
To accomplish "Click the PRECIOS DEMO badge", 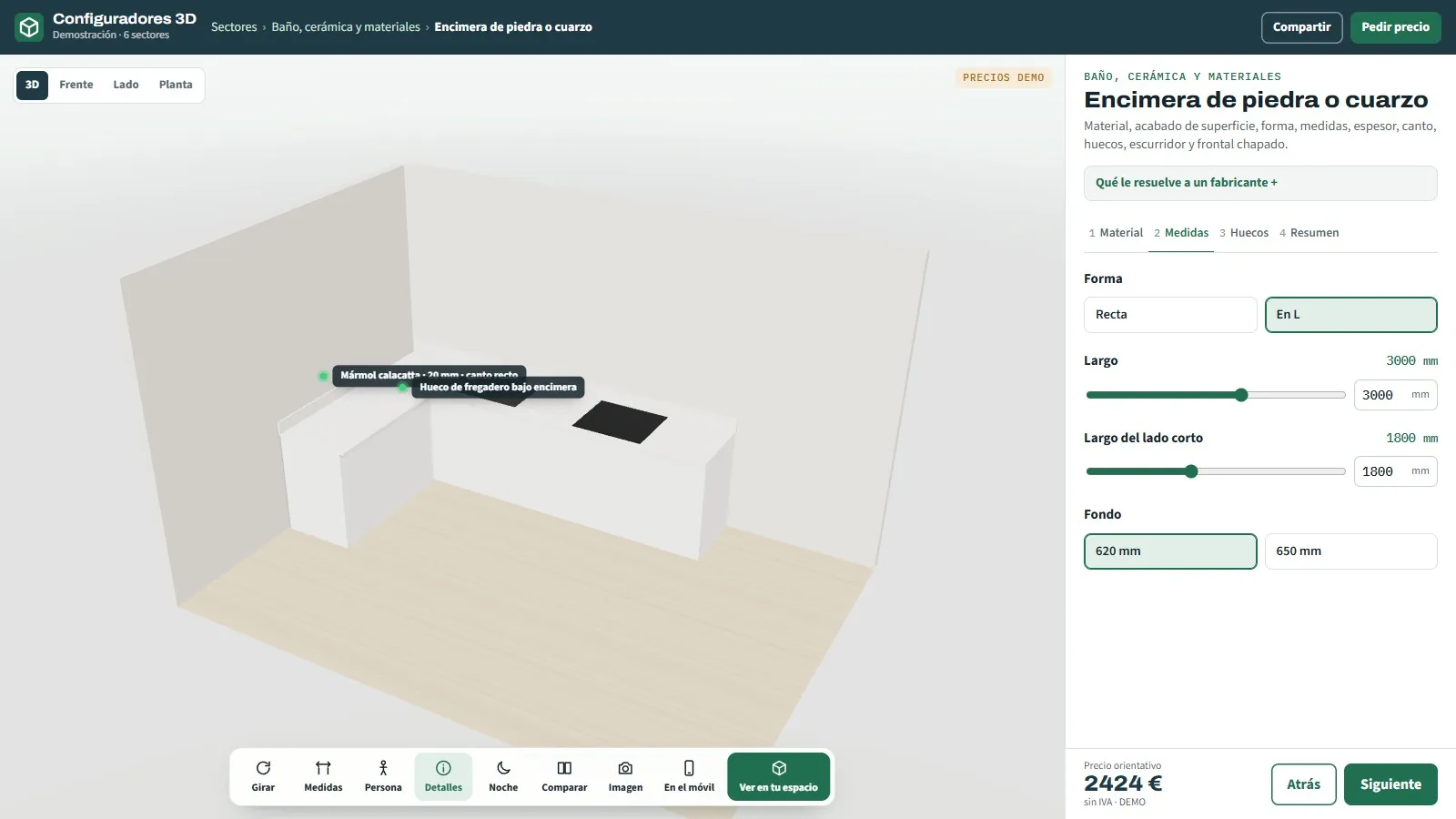I will (x=1003, y=78).
